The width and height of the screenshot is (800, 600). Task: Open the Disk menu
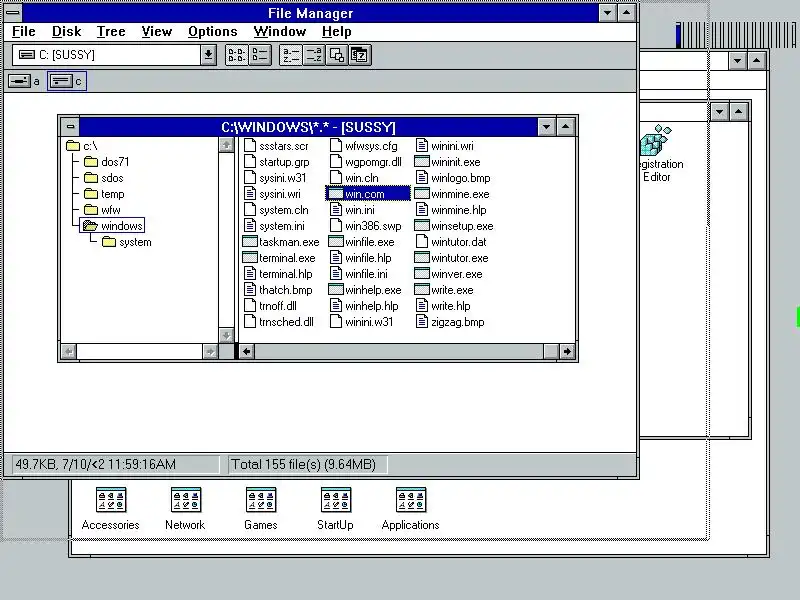tap(66, 32)
